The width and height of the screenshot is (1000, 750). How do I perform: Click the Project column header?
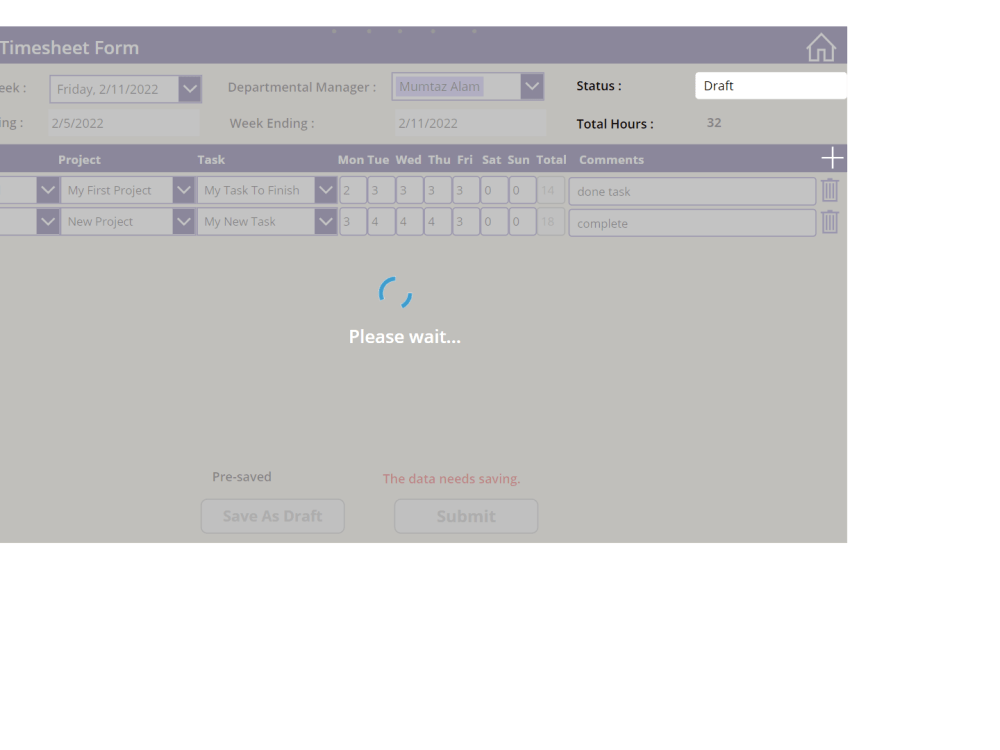click(79, 159)
